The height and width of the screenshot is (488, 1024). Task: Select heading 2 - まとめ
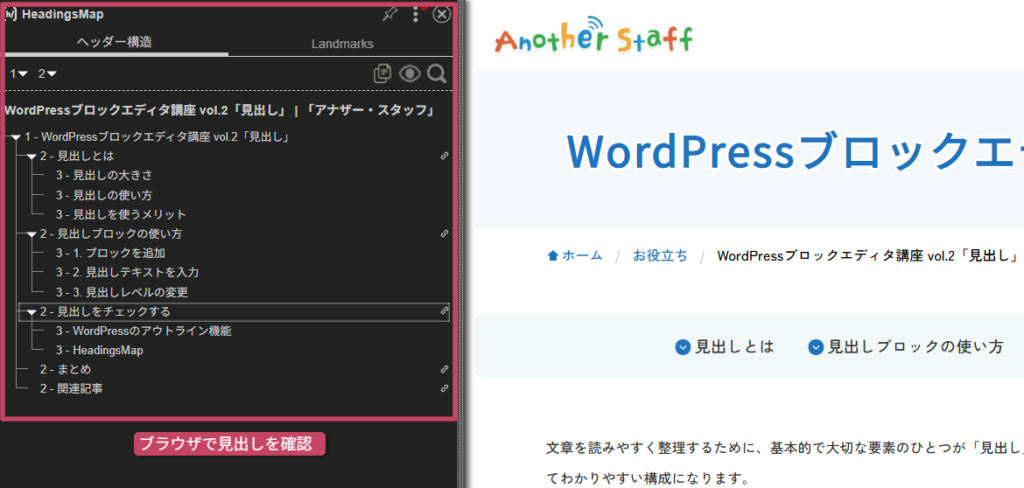[x=65, y=370]
